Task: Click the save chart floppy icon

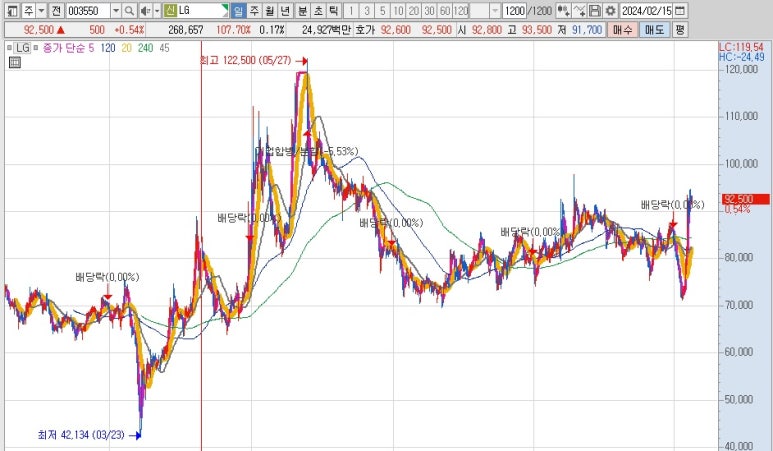Action: coord(595,10)
